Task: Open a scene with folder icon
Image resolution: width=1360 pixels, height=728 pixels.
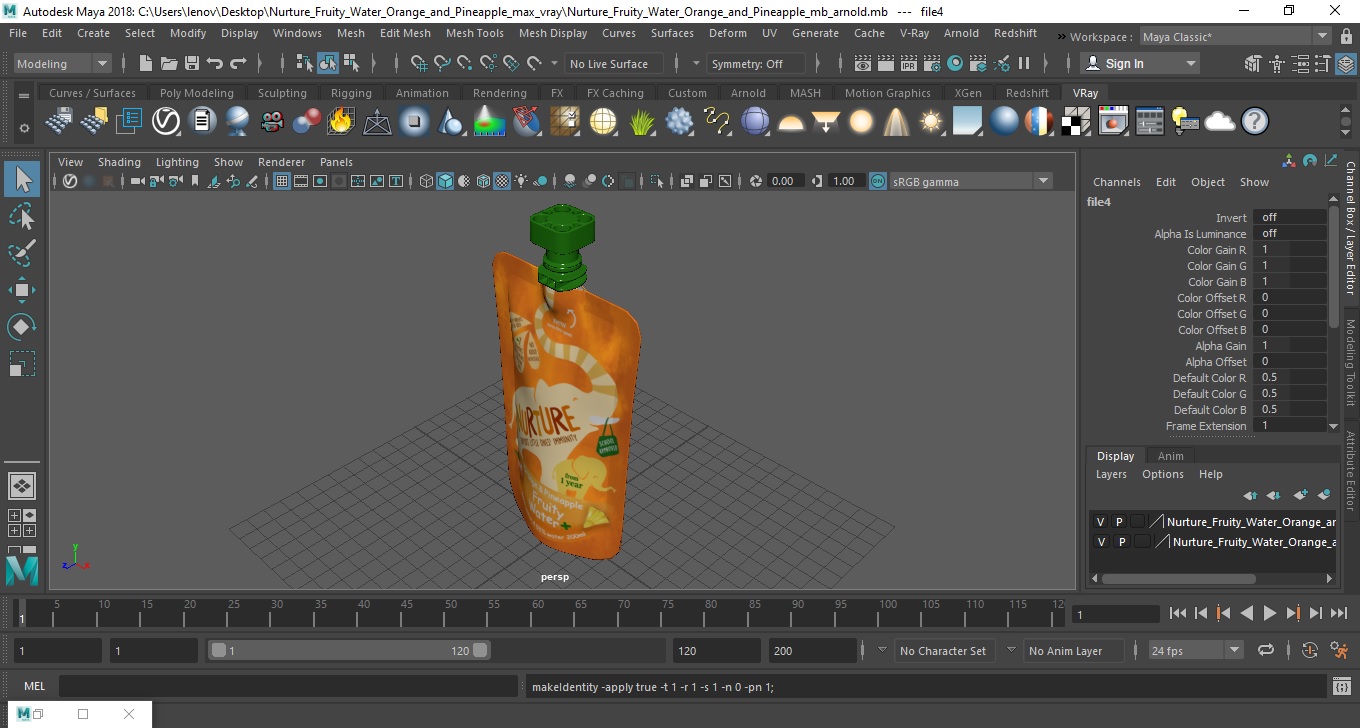Action: [168, 63]
